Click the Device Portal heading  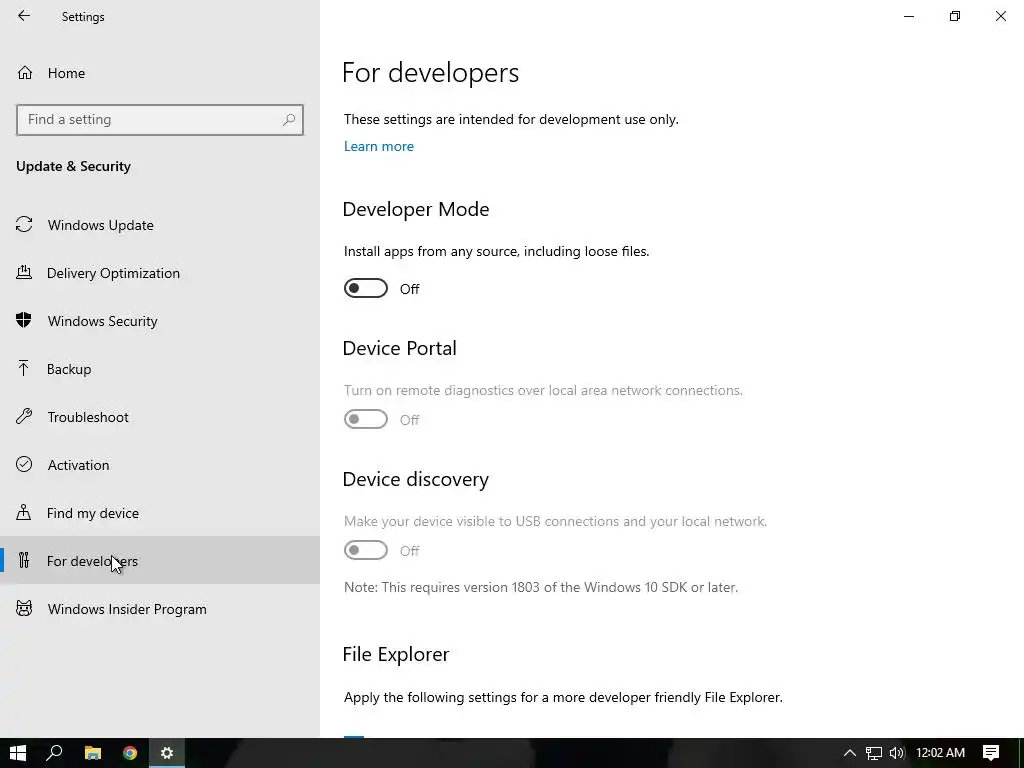[x=400, y=348]
